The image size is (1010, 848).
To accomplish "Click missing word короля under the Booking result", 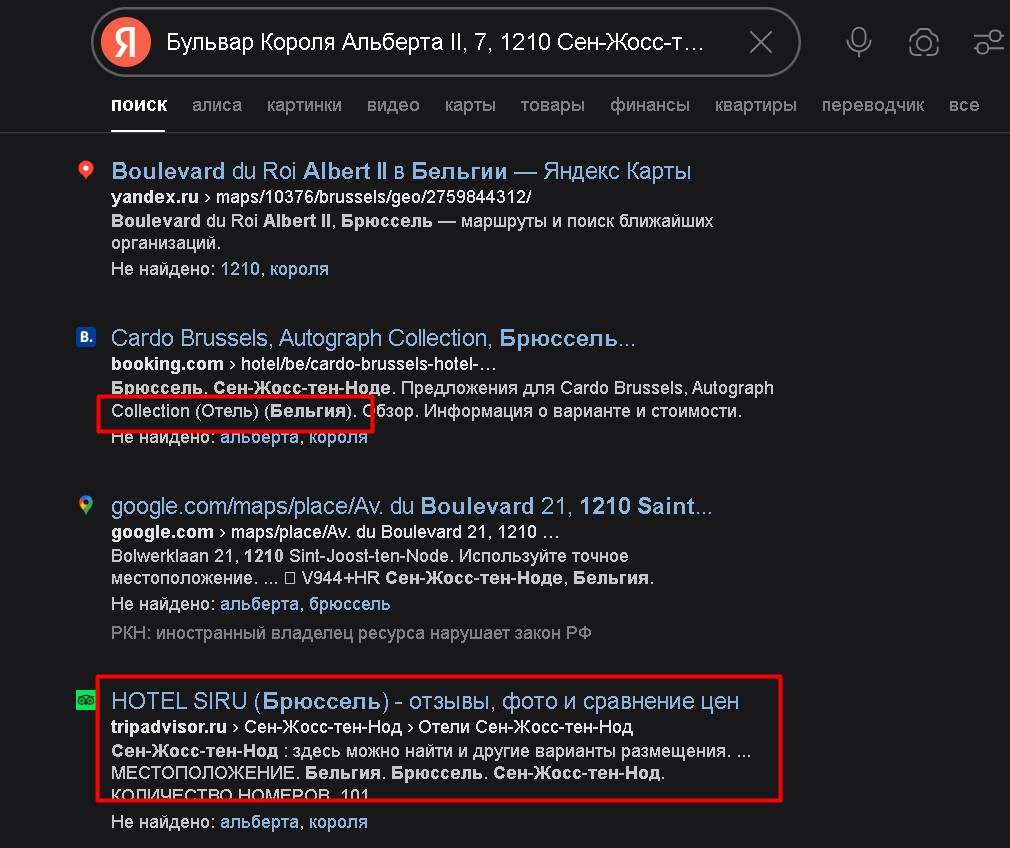I will pyautogui.click(x=338, y=437).
